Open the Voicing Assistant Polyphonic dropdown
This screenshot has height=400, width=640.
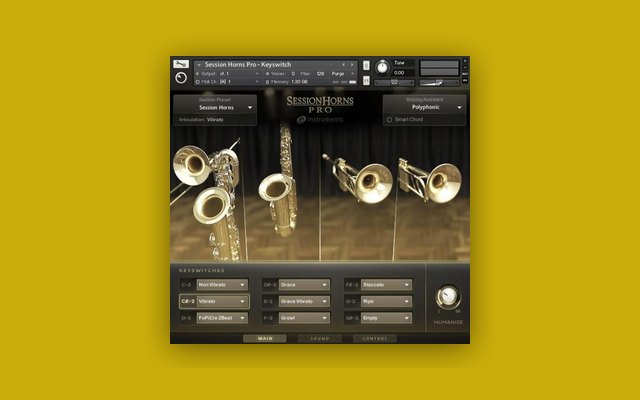click(x=424, y=107)
